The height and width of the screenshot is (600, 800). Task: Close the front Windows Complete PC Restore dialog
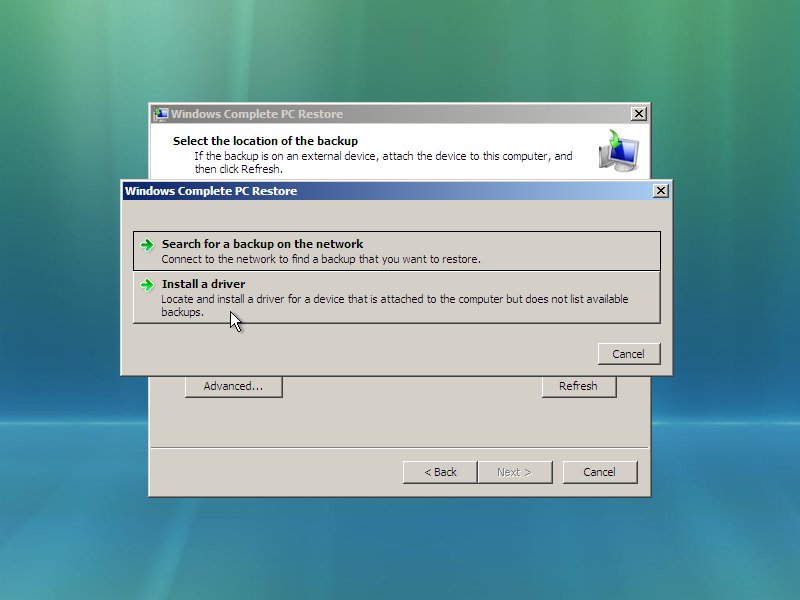pyautogui.click(x=660, y=191)
